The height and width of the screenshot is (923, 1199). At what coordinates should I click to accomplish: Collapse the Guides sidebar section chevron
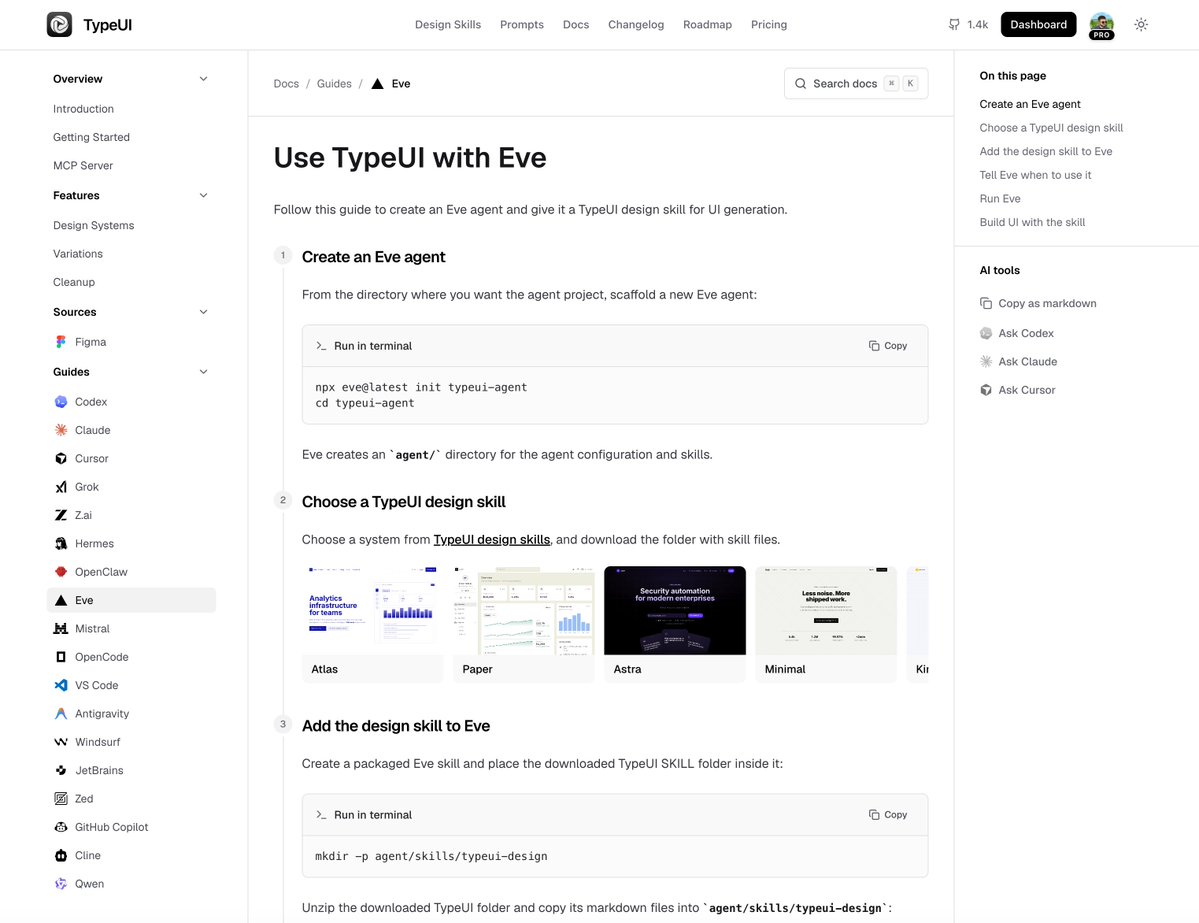coord(203,372)
